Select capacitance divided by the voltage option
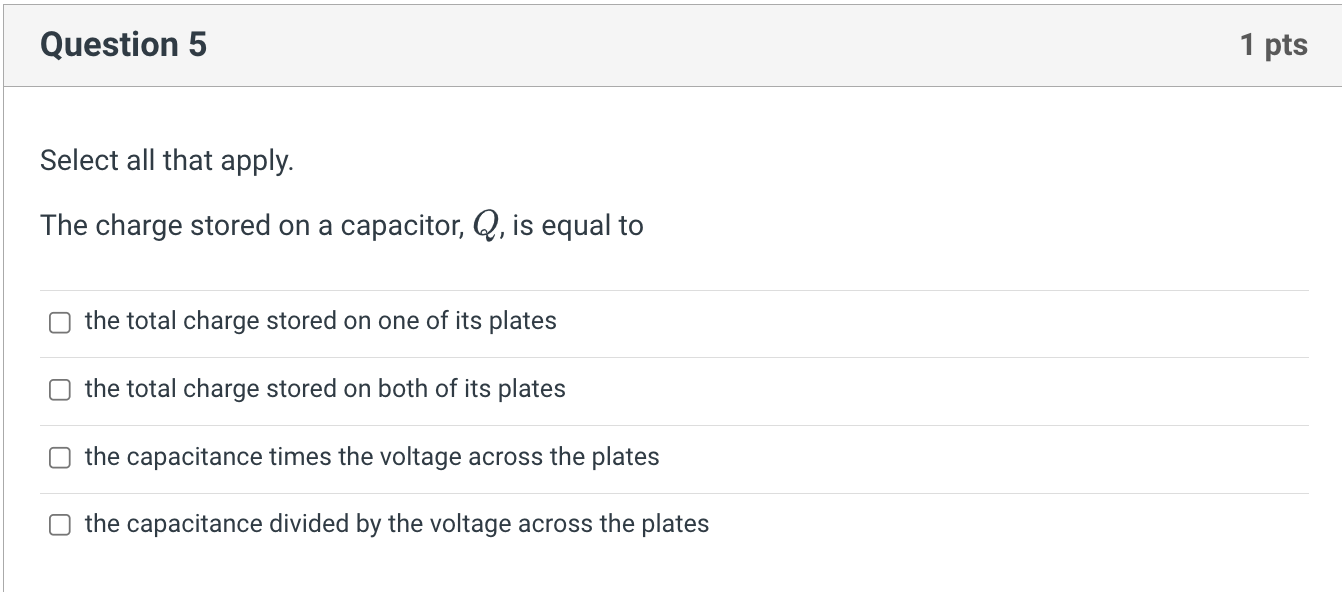1342x592 pixels. pyautogui.click(x=59, y=523)
